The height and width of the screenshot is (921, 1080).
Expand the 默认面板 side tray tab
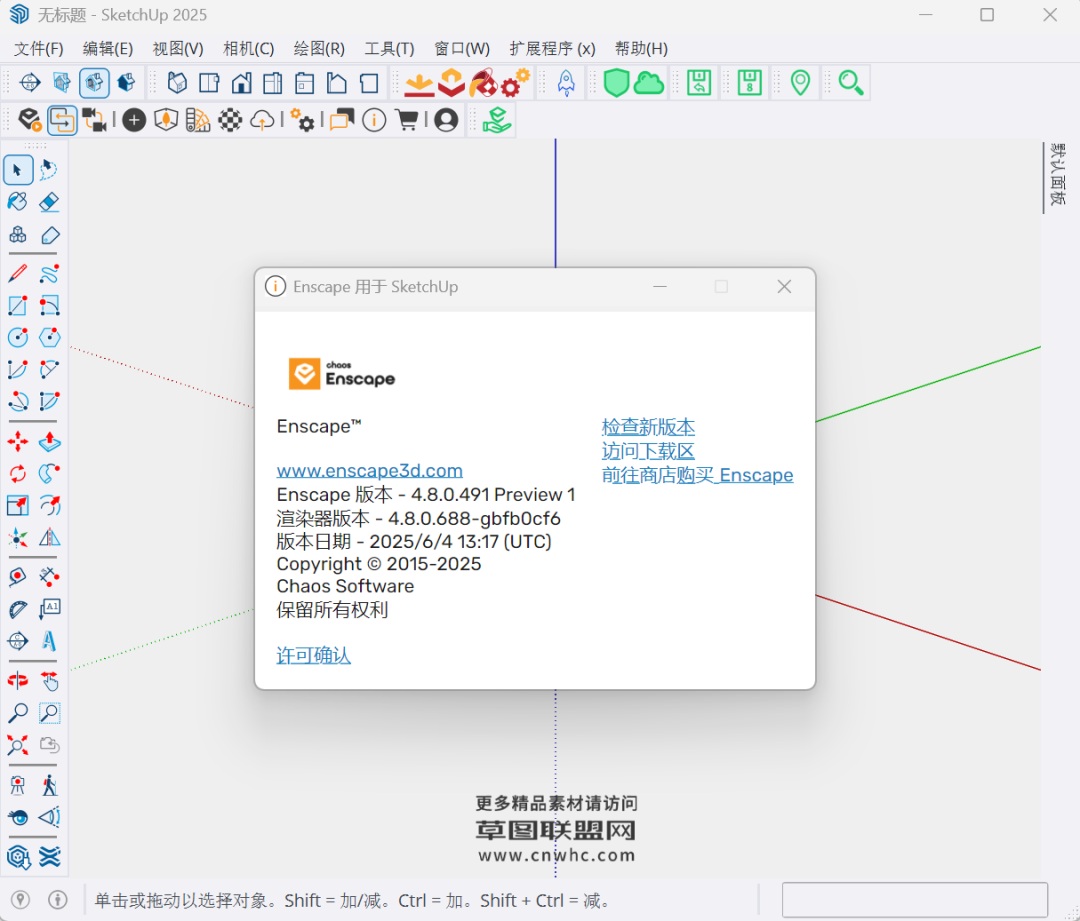click(1057, 175)
